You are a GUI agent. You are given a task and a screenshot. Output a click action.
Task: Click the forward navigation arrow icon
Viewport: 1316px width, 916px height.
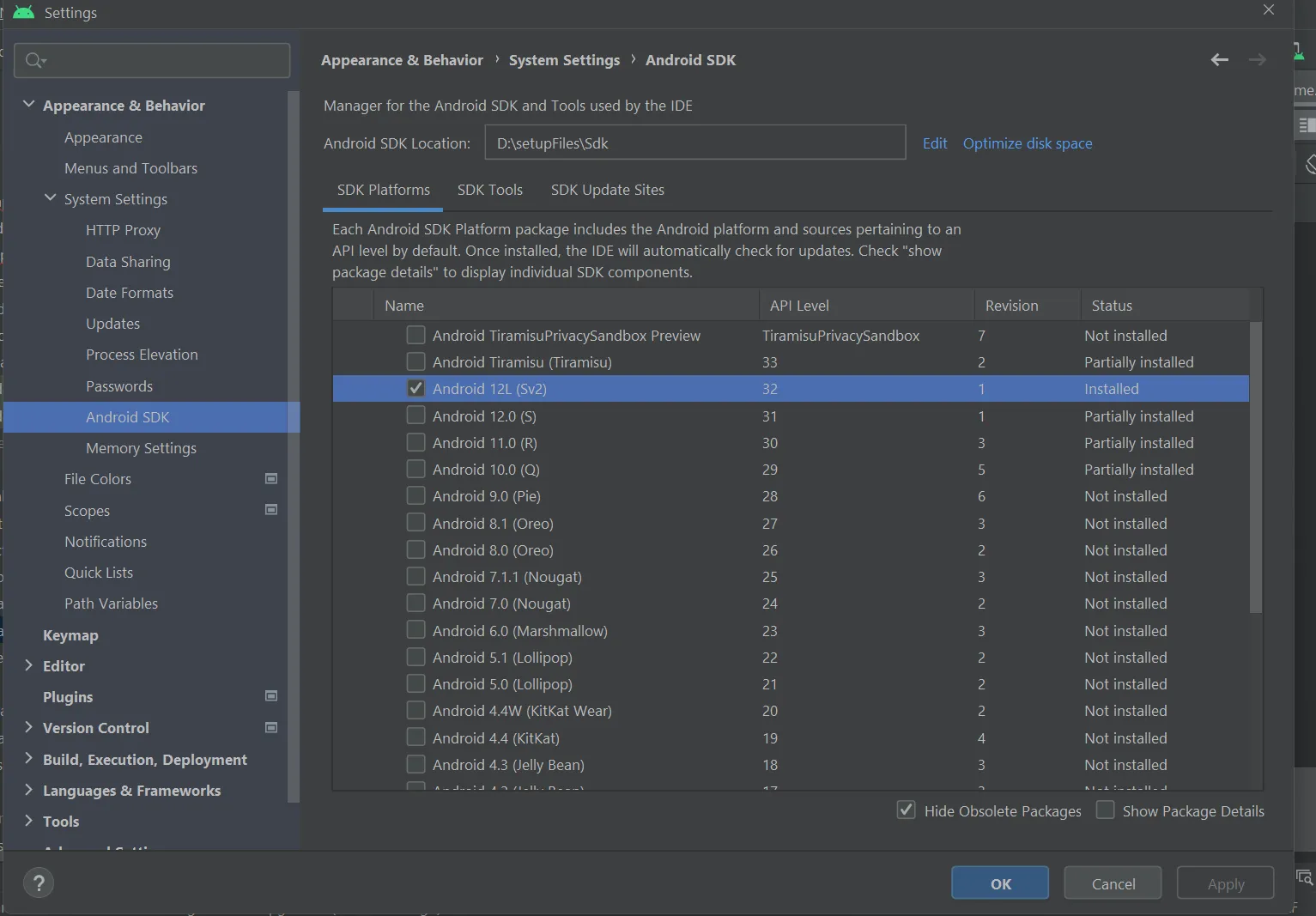point(1257,60)
